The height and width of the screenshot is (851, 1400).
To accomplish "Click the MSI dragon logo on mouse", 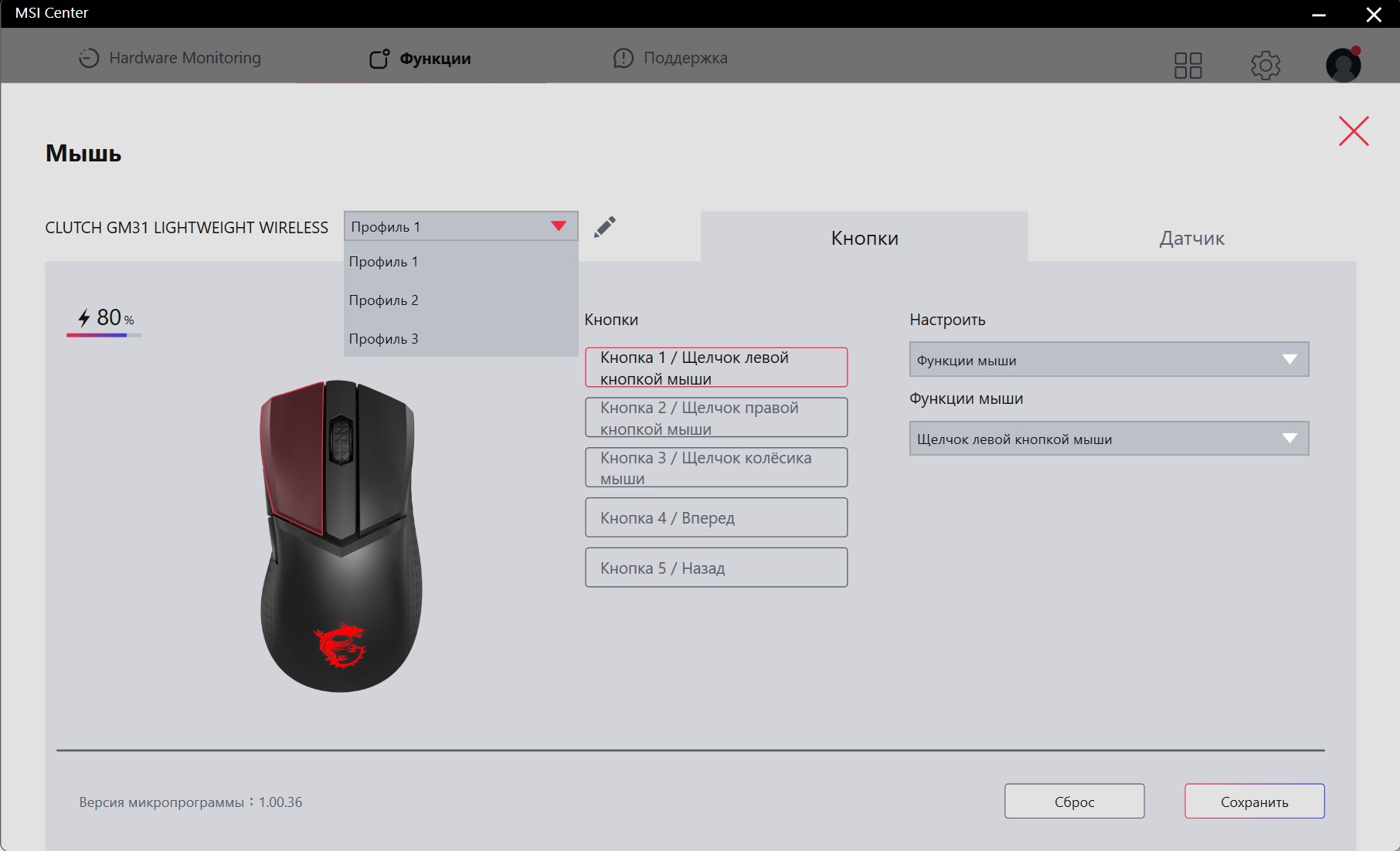I will 339,646.
